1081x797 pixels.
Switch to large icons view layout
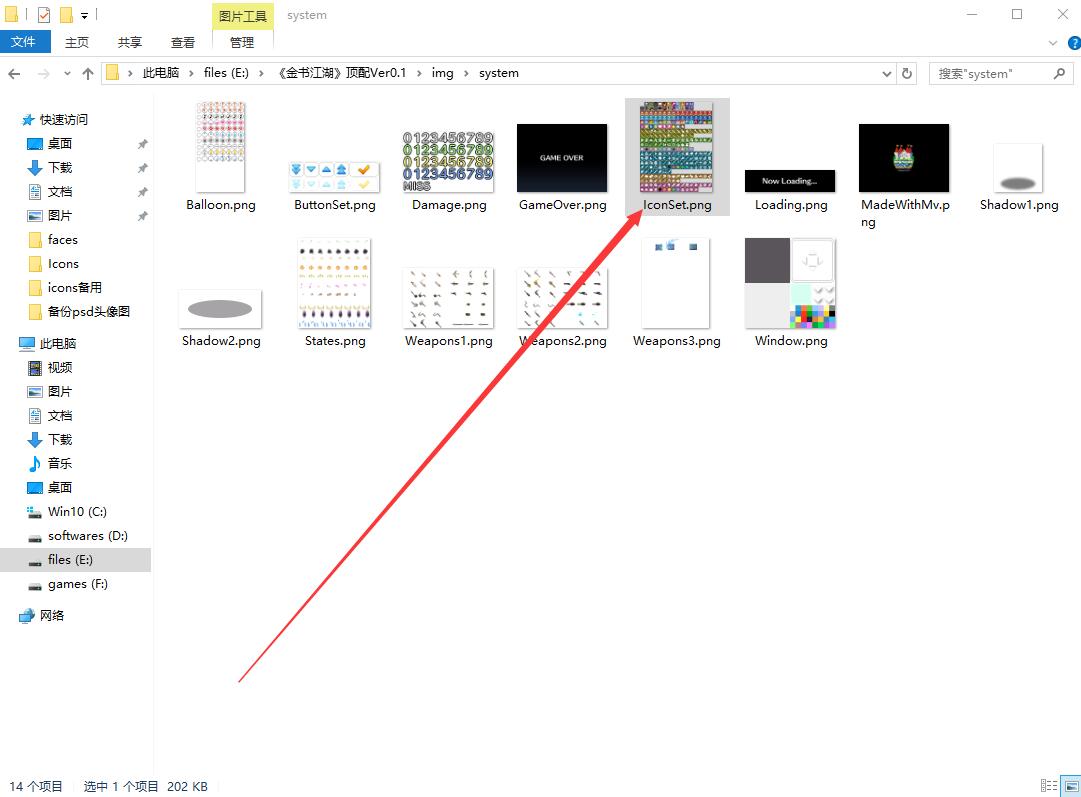1071,786
